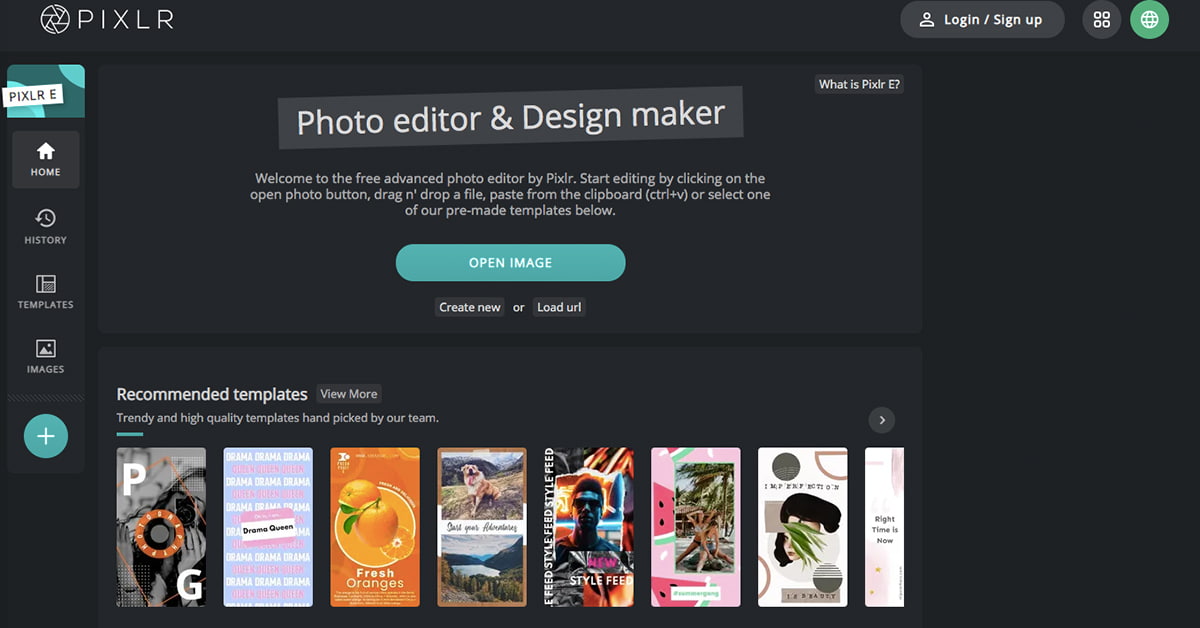Click Create new button
The height and width of the screenshot is (628, 1200).
click(470, 307)
